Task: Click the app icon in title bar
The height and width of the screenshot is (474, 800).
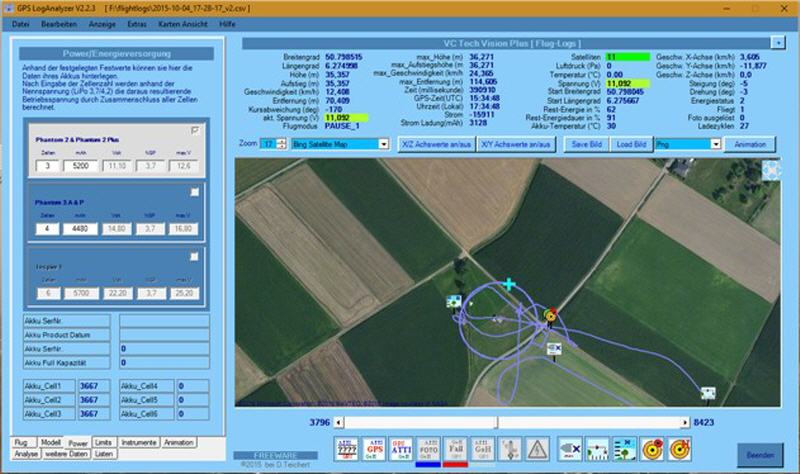Action: 9,9
